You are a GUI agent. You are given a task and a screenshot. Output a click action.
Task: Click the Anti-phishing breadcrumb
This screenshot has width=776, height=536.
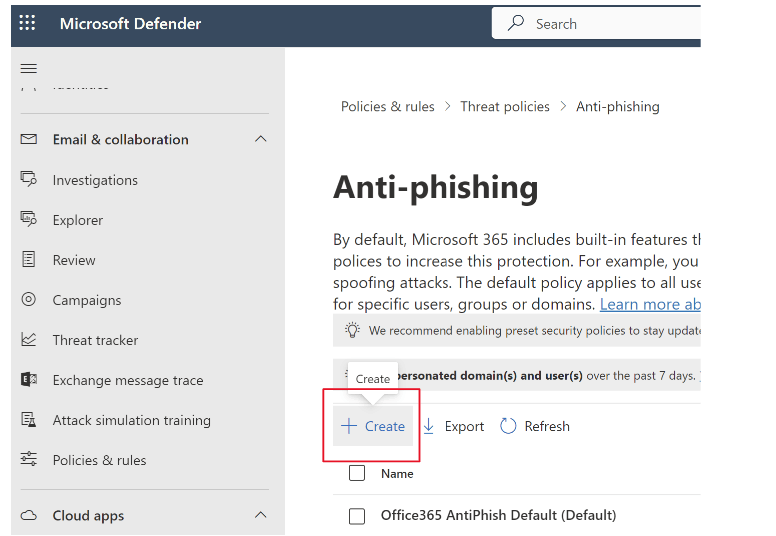(x=618, y=106)
